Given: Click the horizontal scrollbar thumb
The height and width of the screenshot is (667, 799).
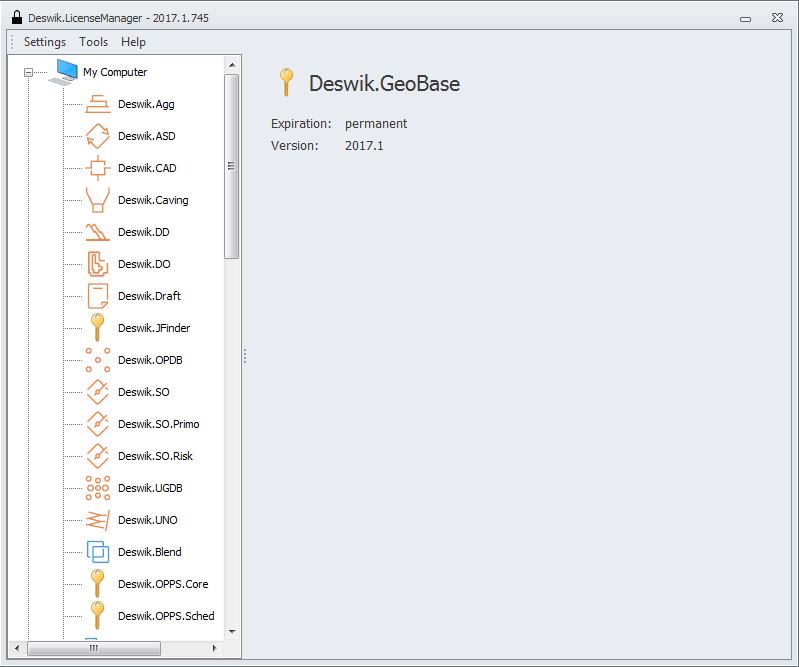Looking at the screenshot, I should pyautogui.click(x=94, y=648).
